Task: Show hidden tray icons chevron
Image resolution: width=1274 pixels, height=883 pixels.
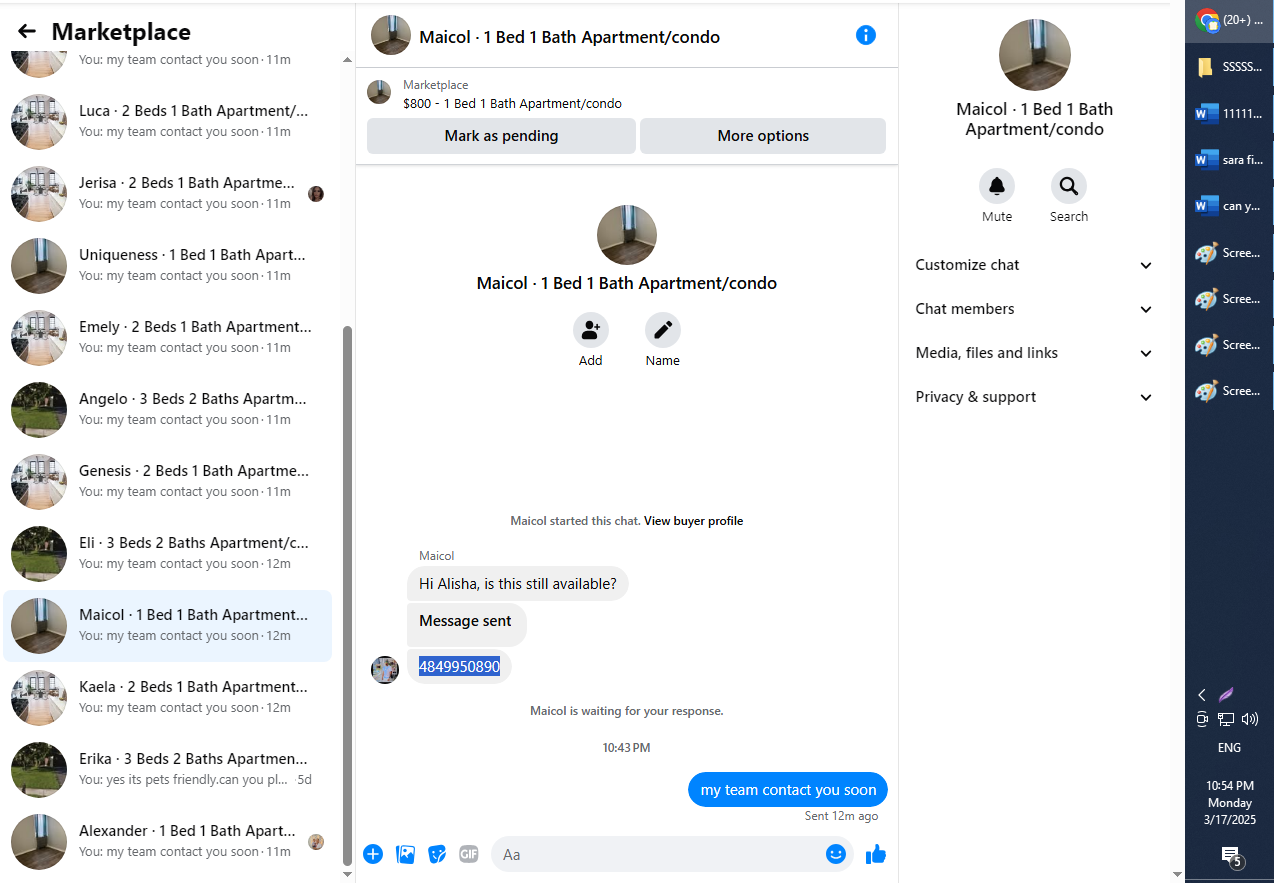Action: [1202, 695]
